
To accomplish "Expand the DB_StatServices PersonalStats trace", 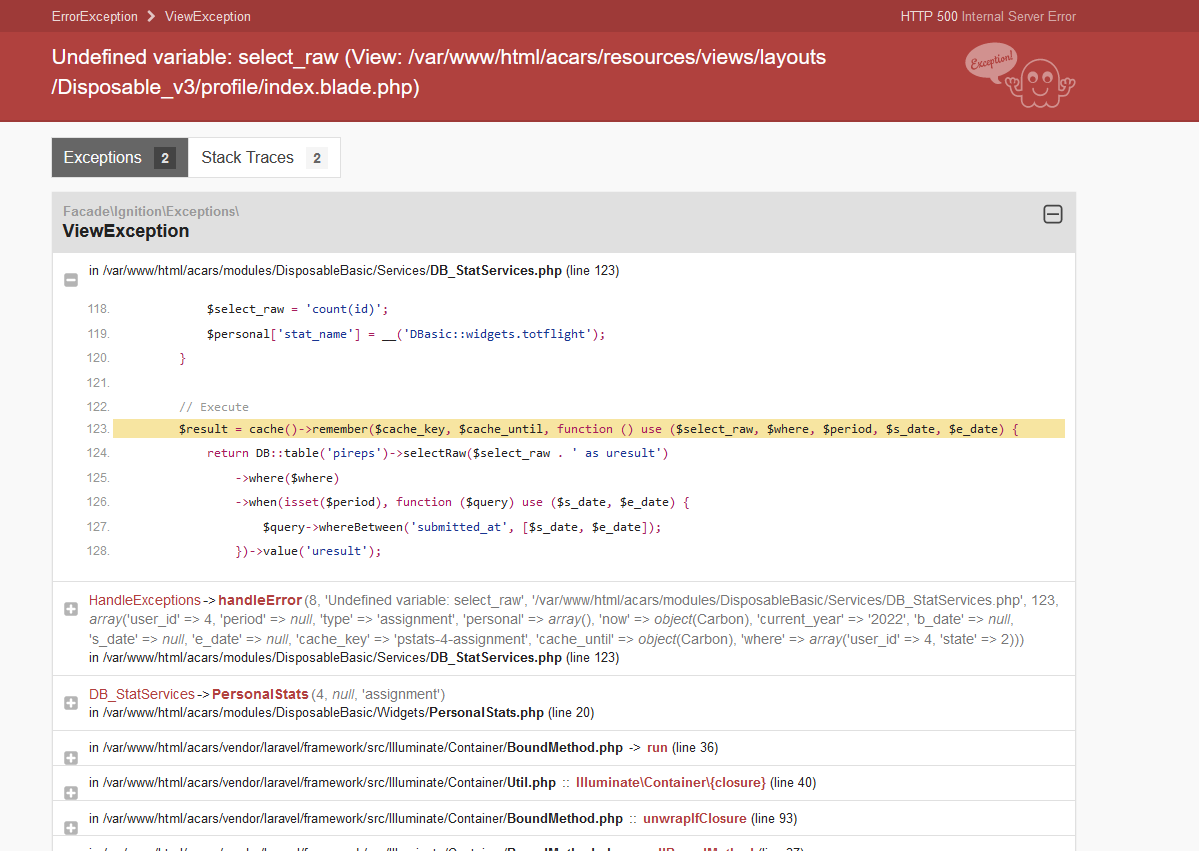I will tap(71, 703).
